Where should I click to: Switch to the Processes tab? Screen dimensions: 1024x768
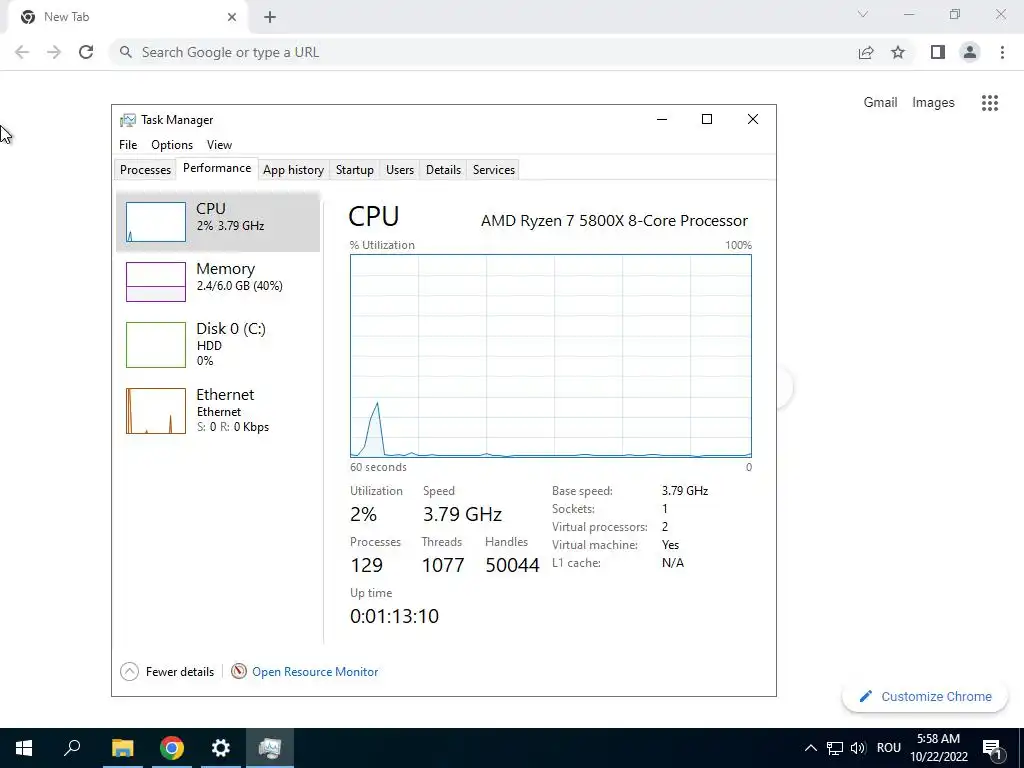pos(145,170)
